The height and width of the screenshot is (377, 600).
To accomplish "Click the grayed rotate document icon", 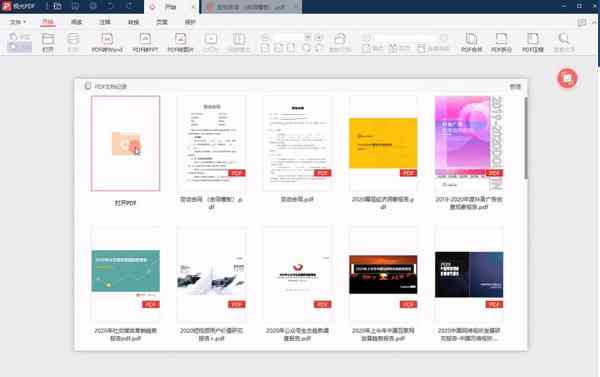I will click(340, 39).
